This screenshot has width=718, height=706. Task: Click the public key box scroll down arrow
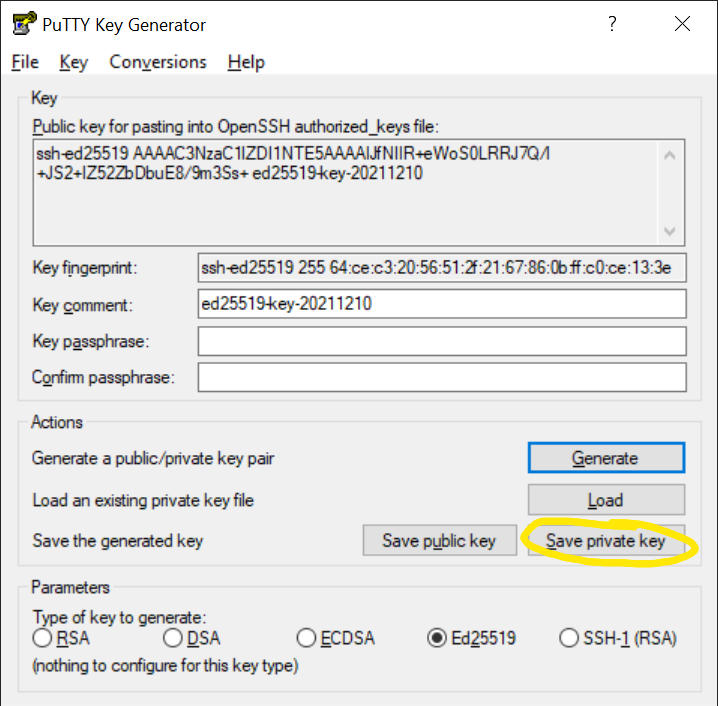[x=671, y=231]
